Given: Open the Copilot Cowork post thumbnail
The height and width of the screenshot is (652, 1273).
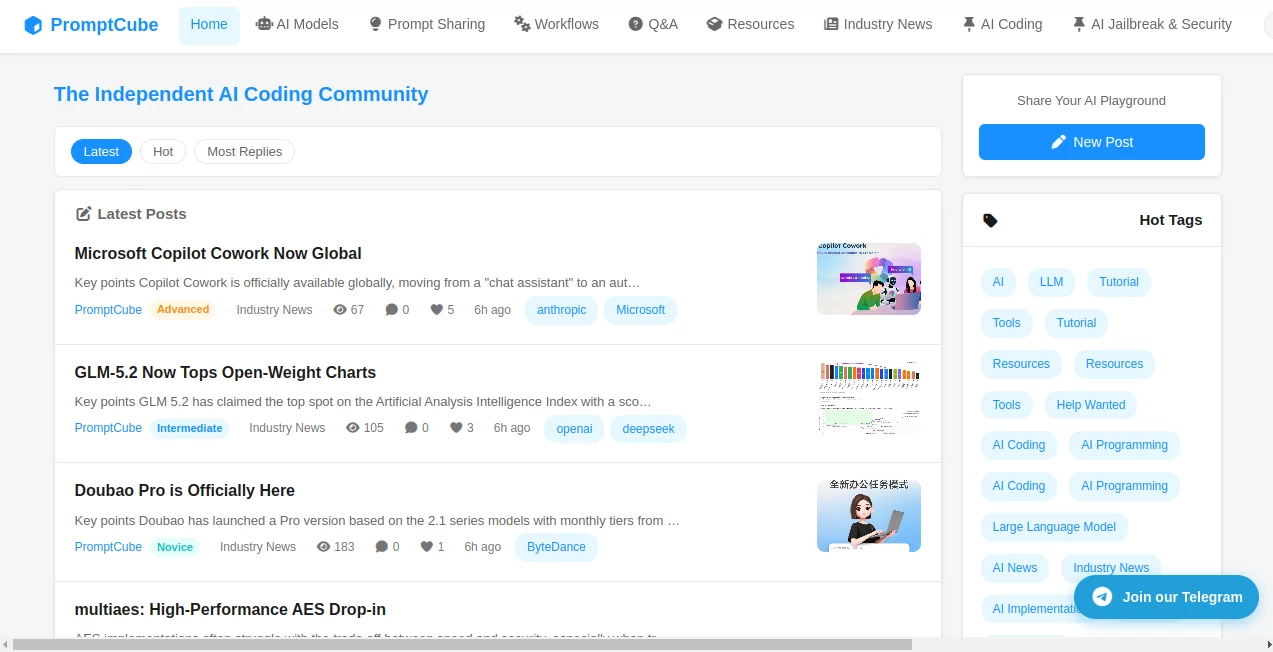Looking at the screenshot, I should click(869, 279).
